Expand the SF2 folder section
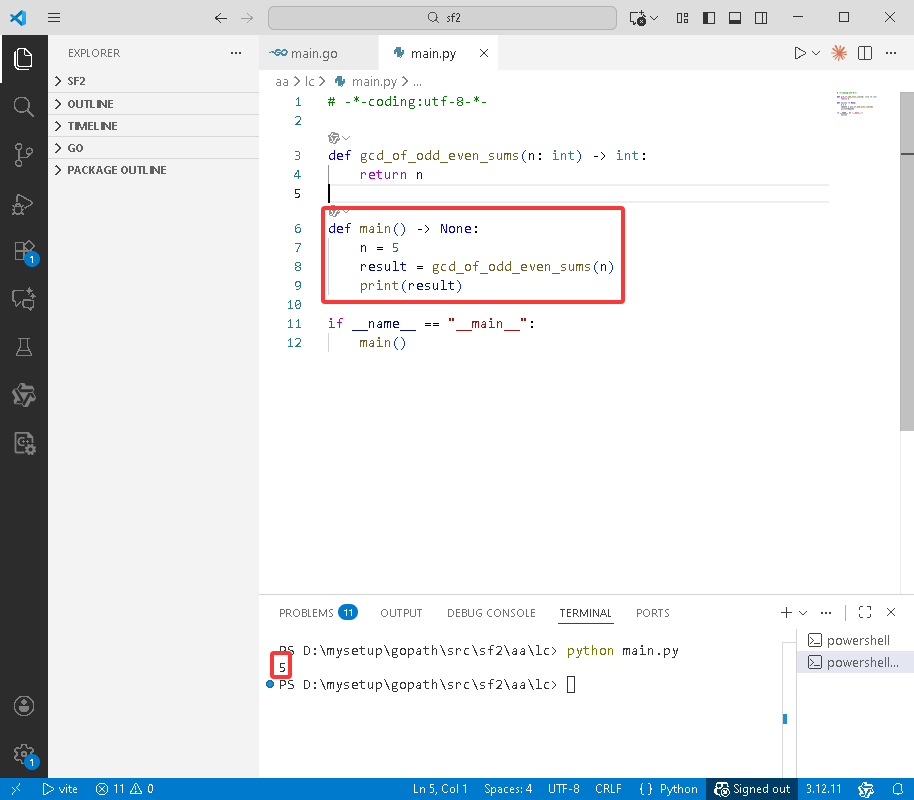 tap(154, 81)
